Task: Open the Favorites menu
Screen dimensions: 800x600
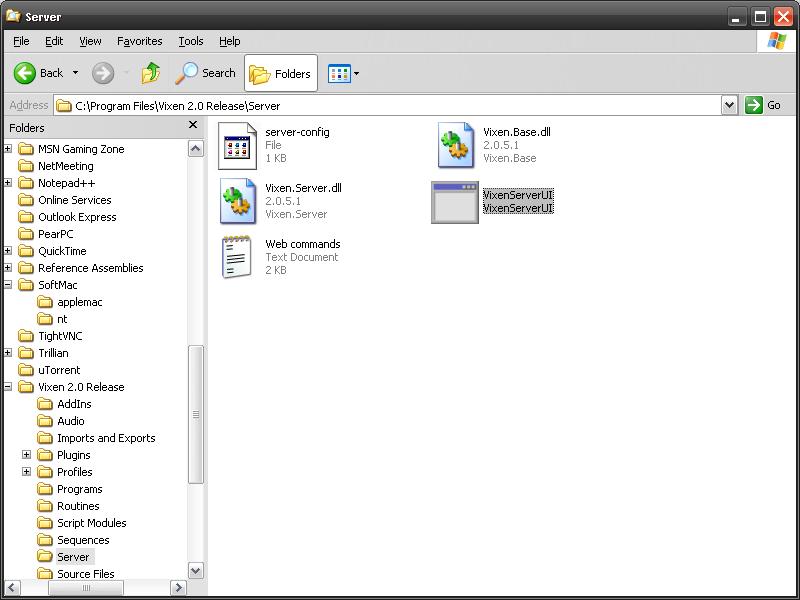Action: (x=140, y=41)
